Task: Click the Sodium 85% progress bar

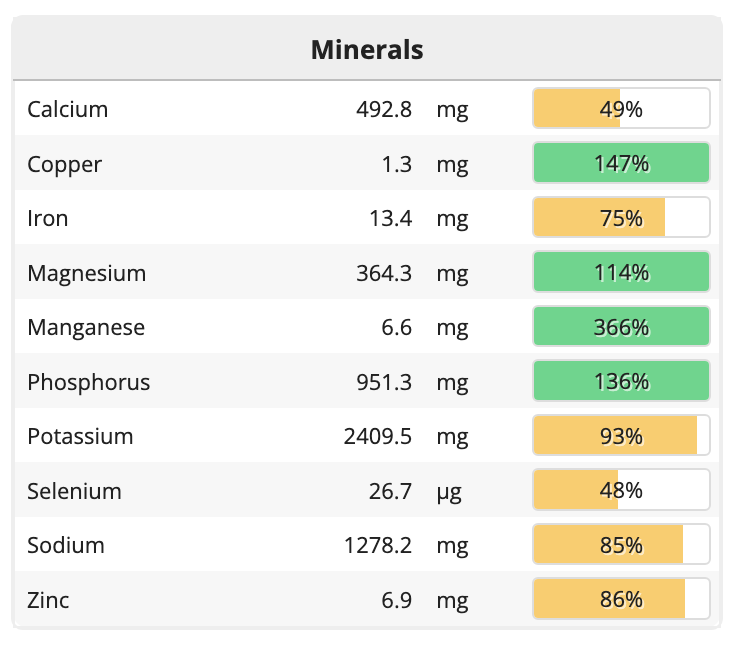Action: coord(621,545)
